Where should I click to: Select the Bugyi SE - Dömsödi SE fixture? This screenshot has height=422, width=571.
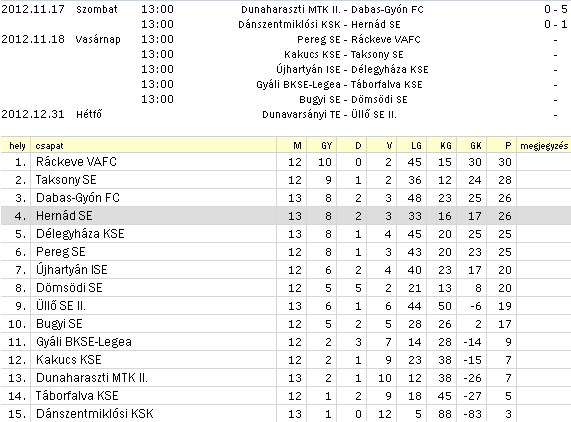point(353,99)
